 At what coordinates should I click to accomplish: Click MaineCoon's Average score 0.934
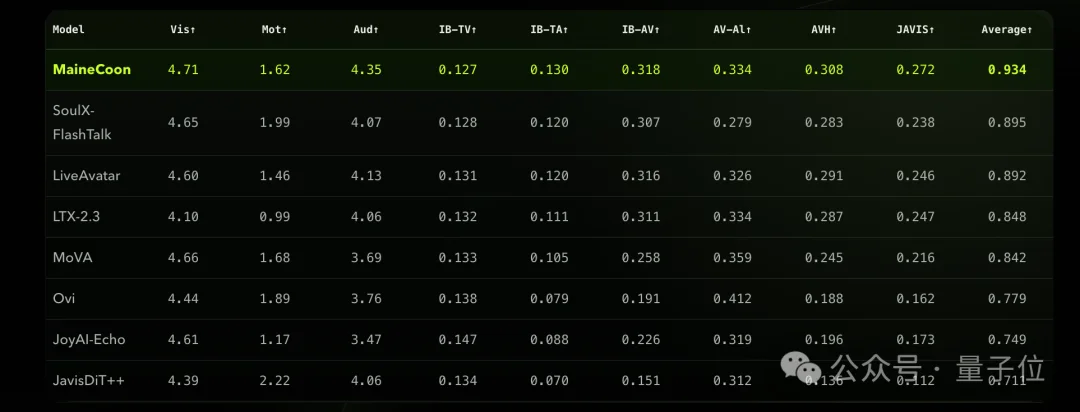pyautogui.click(x=1007, y=70)
